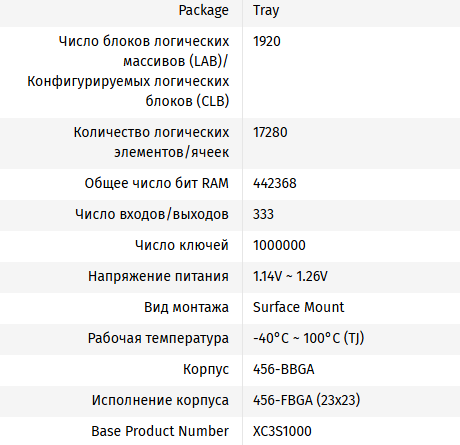Select the 456-FBGA (23x23) package value

point(307,400)
